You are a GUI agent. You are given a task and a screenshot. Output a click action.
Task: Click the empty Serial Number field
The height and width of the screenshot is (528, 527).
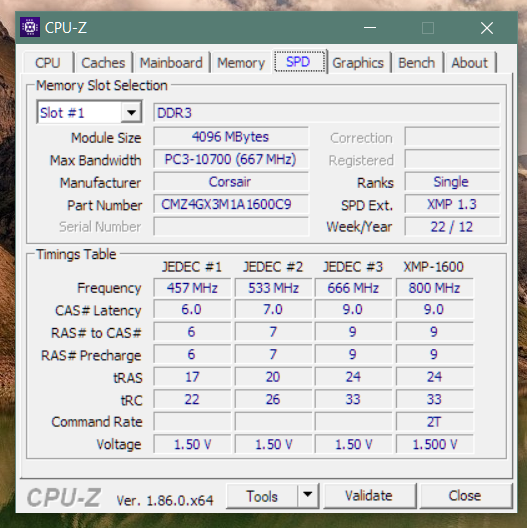tap(231, 226)
